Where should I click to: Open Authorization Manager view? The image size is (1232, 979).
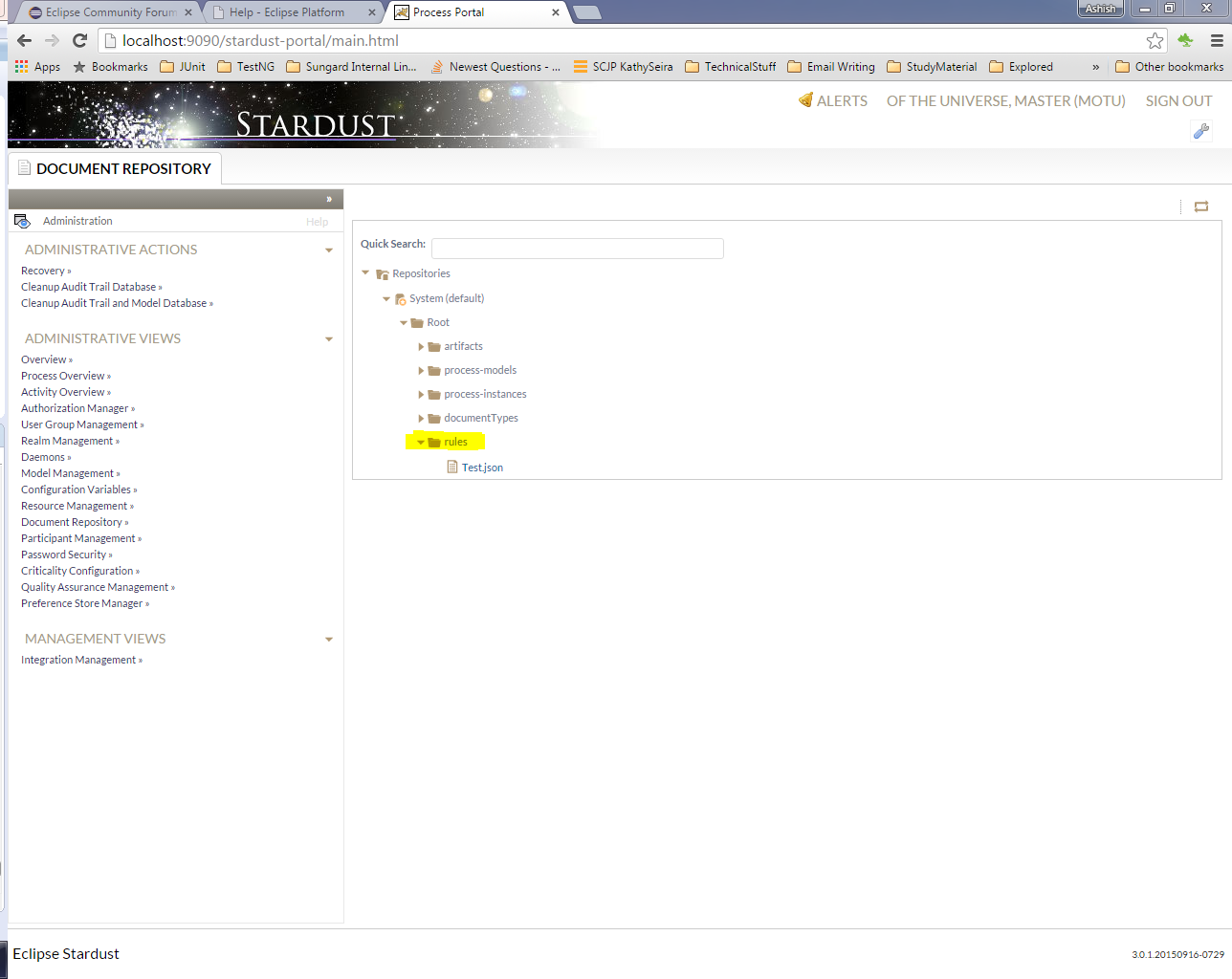78,408
